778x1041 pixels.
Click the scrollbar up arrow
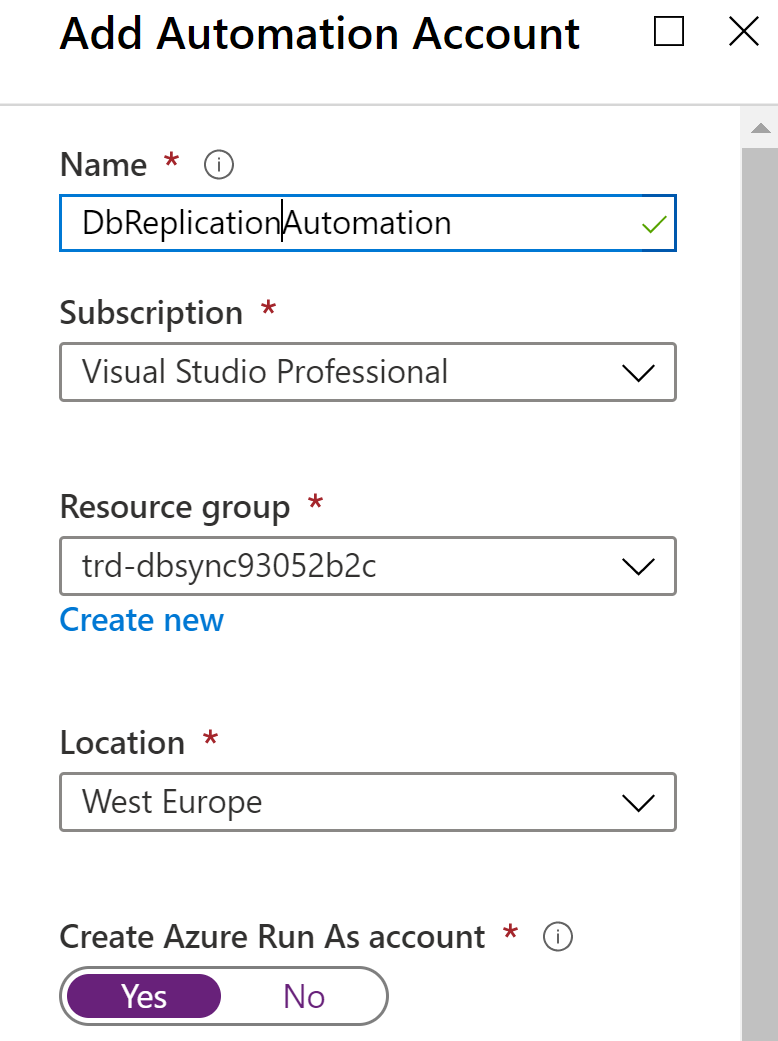(x=759, y=128)
